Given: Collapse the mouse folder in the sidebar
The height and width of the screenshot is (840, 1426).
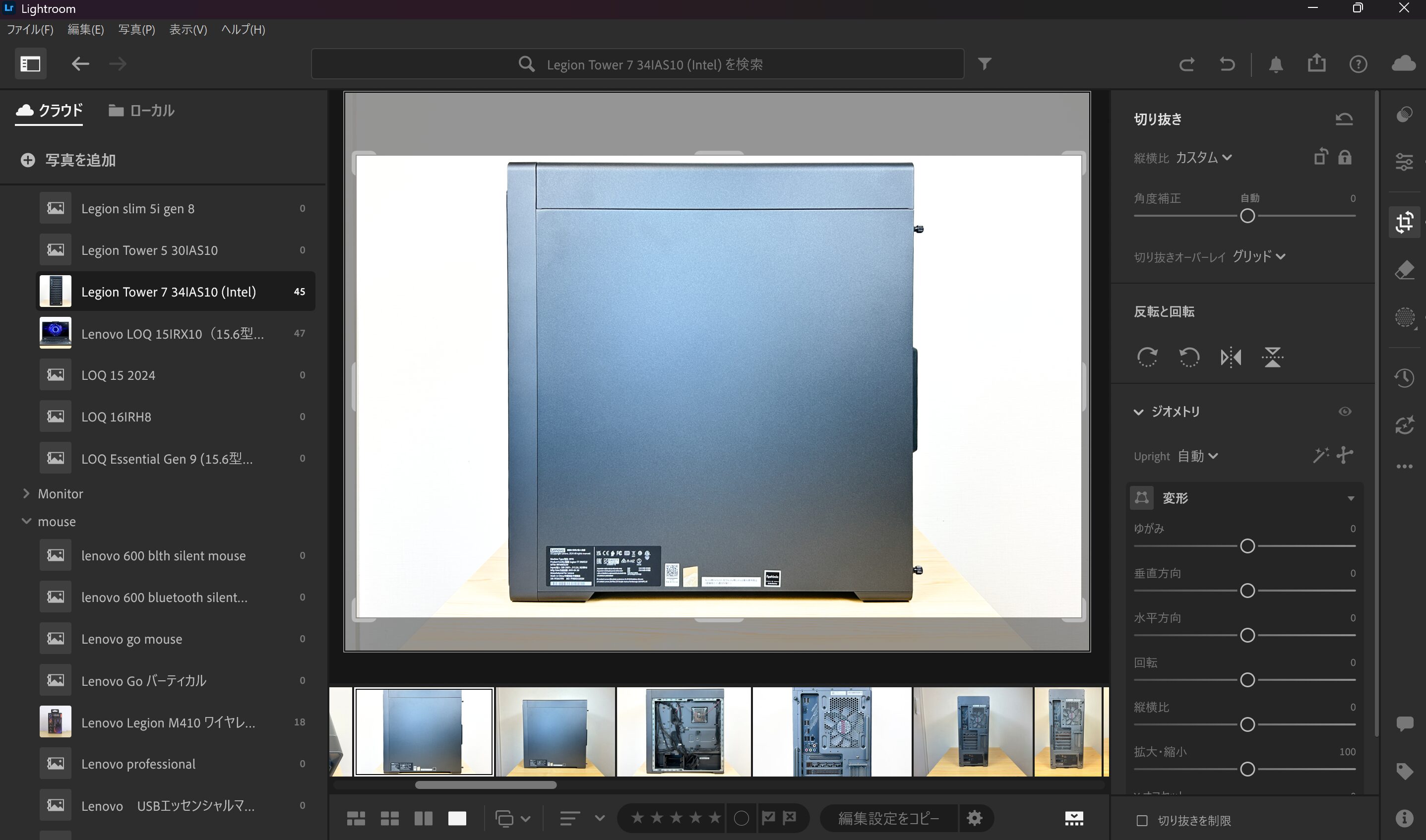Looking at the screenshot, I should tap(26, 521).
